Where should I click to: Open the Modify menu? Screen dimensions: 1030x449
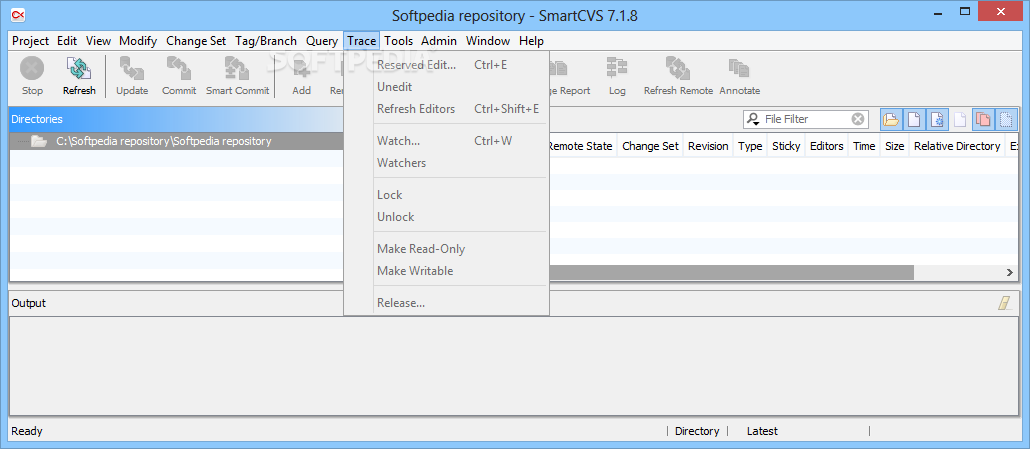[x=138, y=41]
